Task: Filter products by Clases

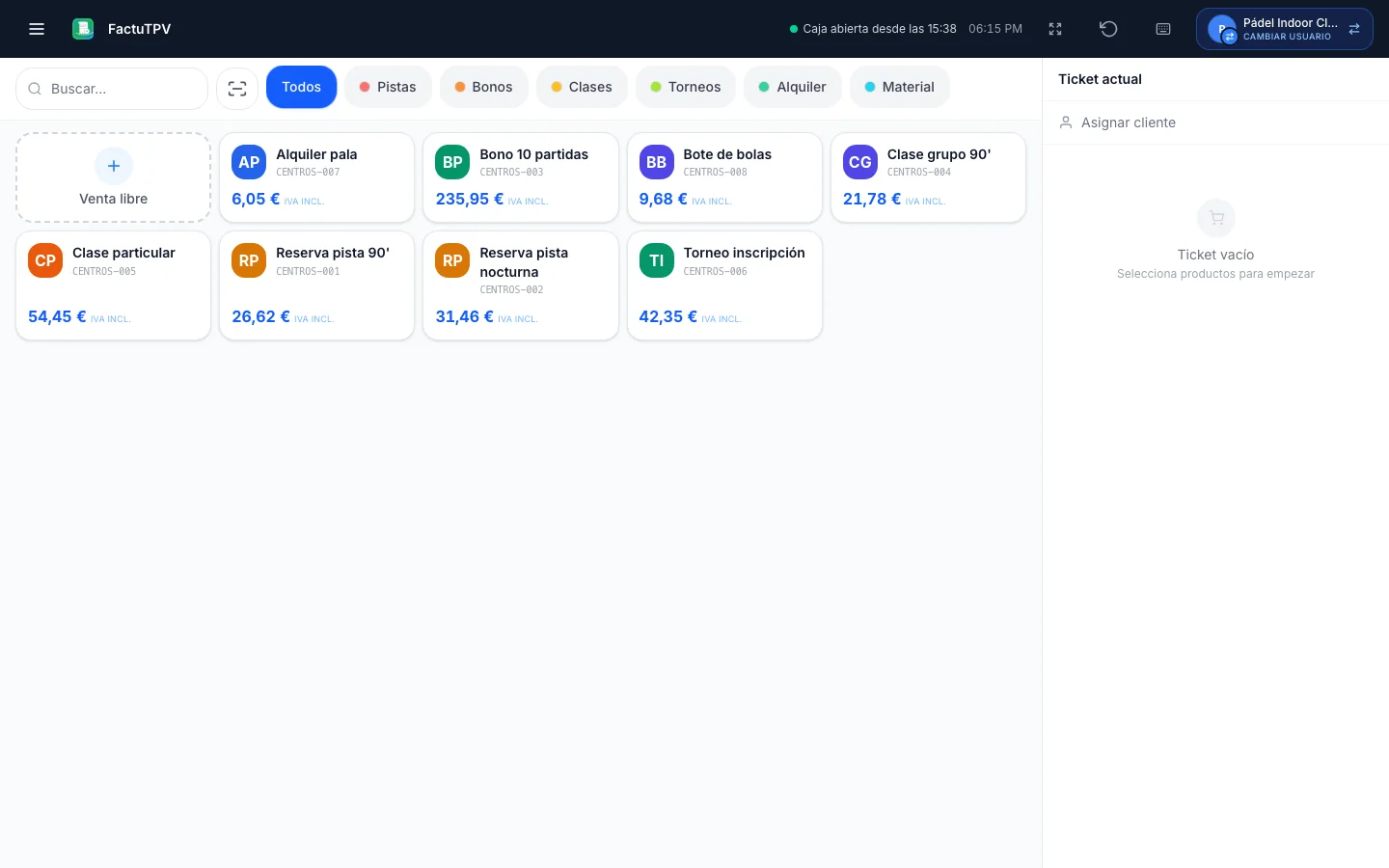Action: [582, 87]
